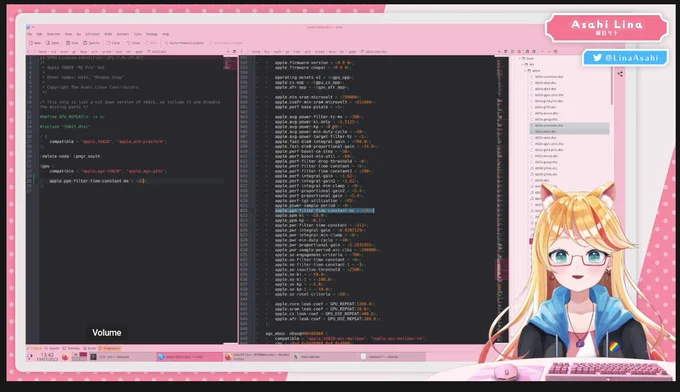Open the application launcher in taskbar

click(30, 357)
